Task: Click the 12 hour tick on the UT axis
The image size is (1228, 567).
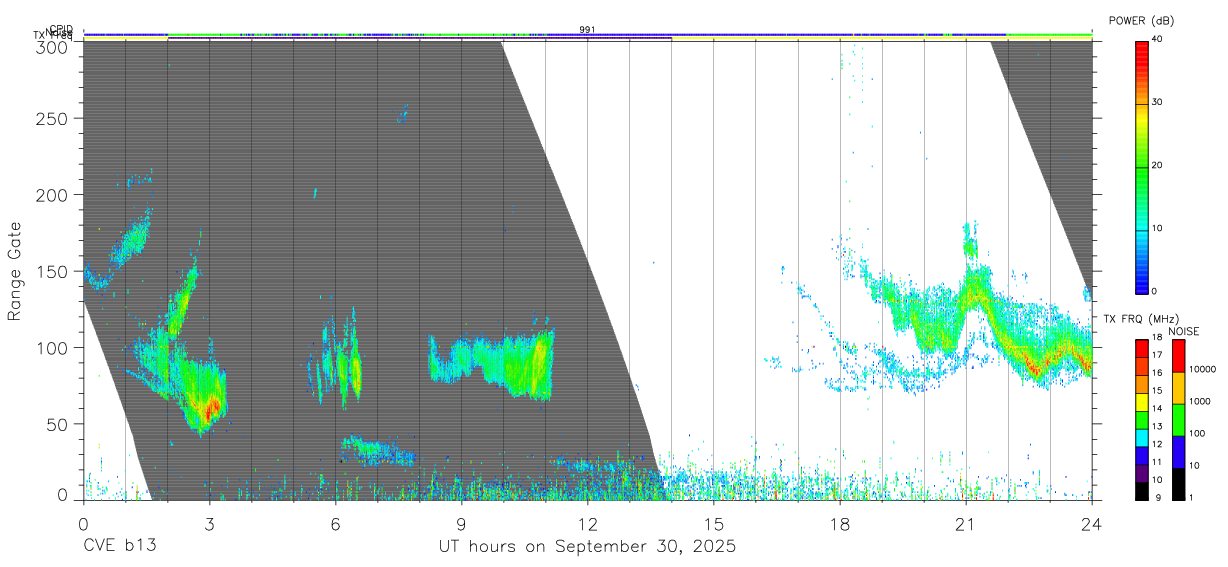Action: coord(587,523)
